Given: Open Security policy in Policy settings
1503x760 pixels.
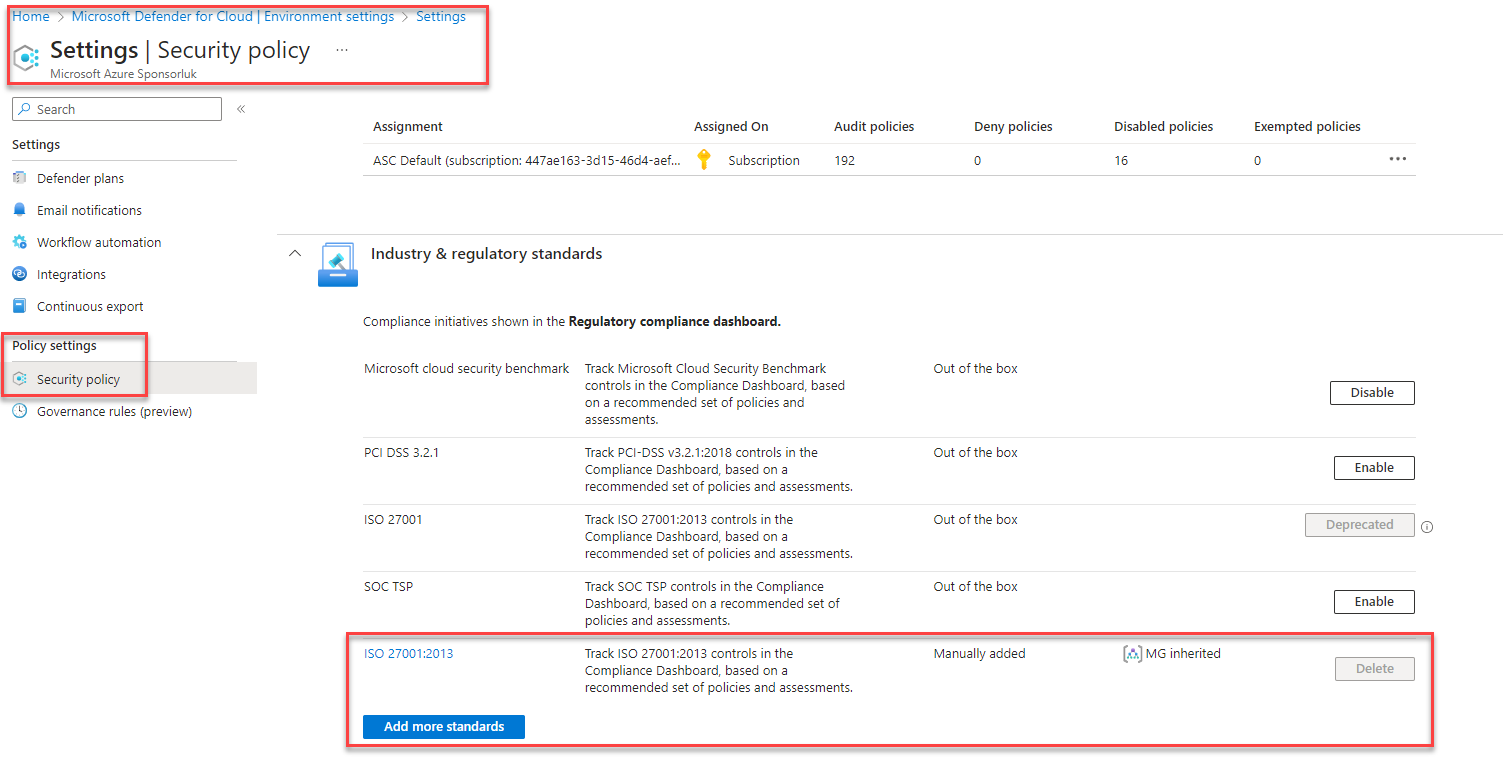Looking at the screenshot, I should (78, 379).
